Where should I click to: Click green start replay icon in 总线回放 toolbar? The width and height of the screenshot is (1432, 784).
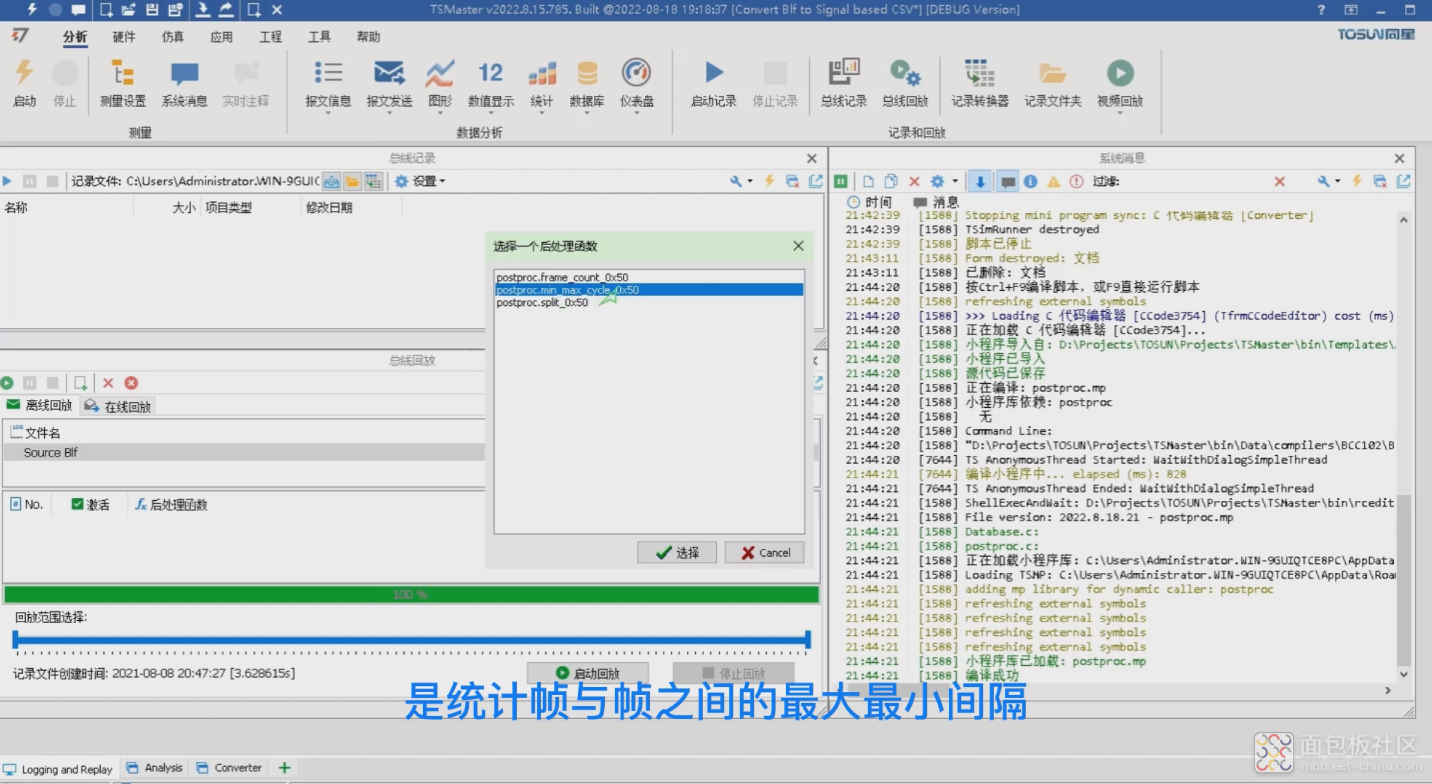click(x=7, y=383)
